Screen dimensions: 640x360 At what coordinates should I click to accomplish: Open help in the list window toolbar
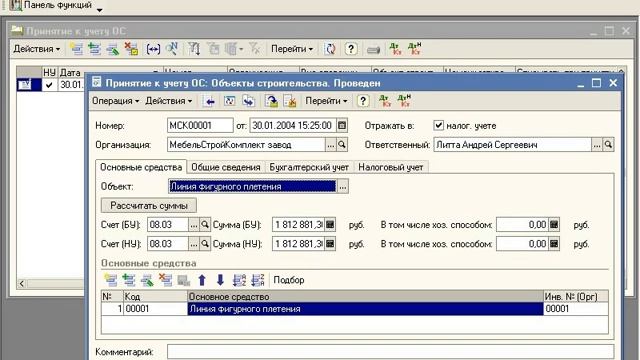(x=351, y=49)
